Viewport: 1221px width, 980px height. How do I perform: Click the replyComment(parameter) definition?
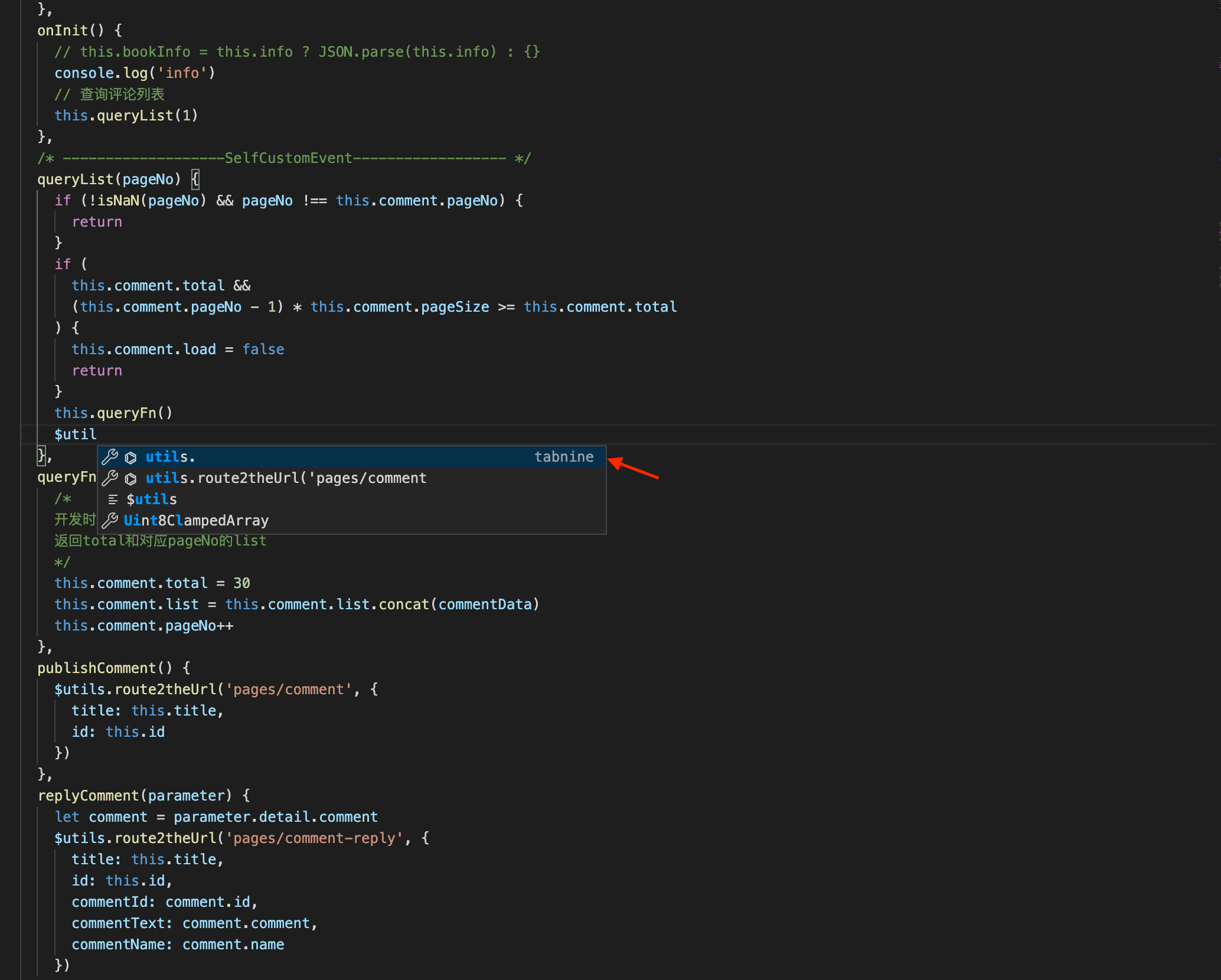coord(135,796)
